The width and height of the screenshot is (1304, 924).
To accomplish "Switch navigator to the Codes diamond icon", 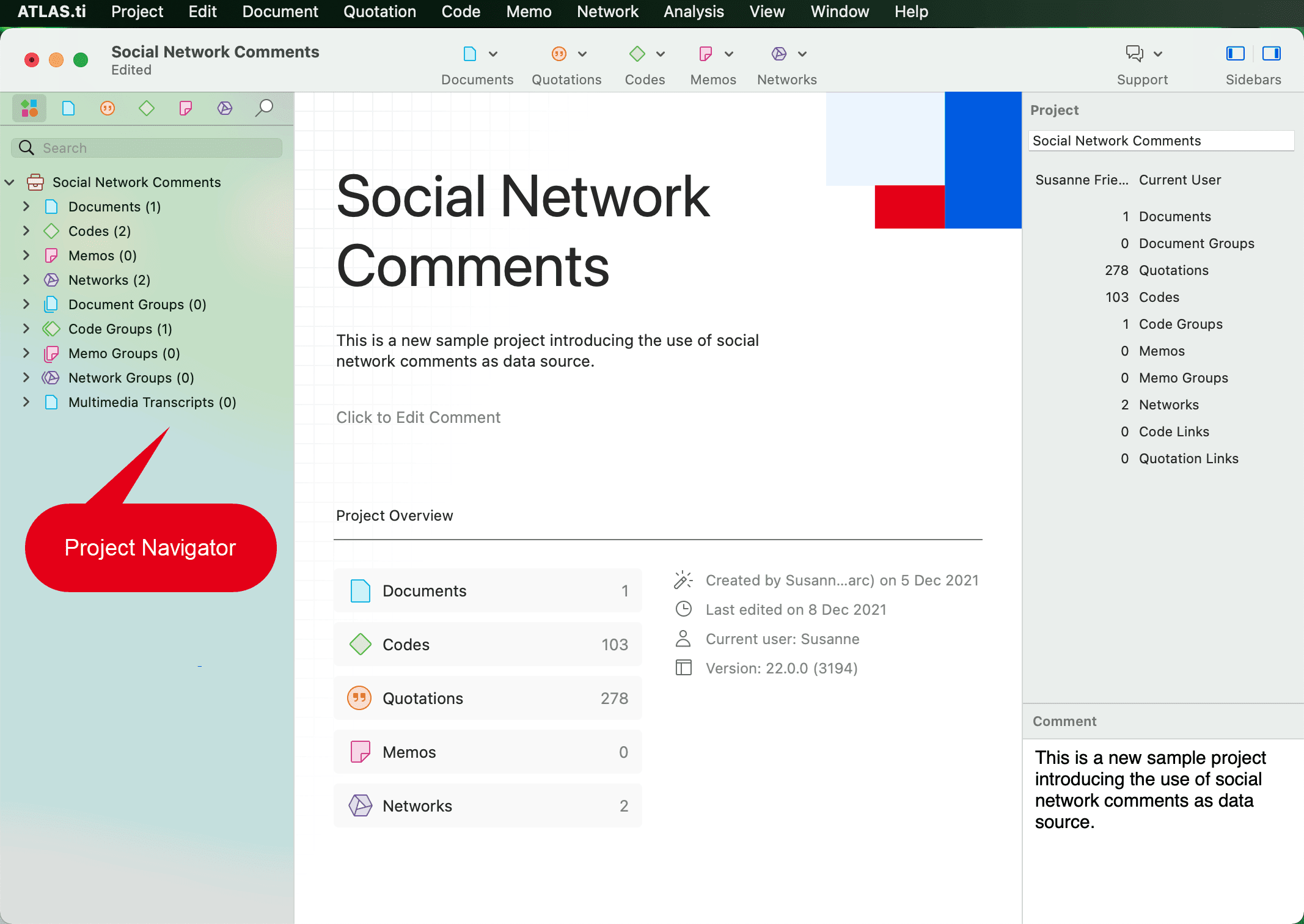I will (147, 109).
